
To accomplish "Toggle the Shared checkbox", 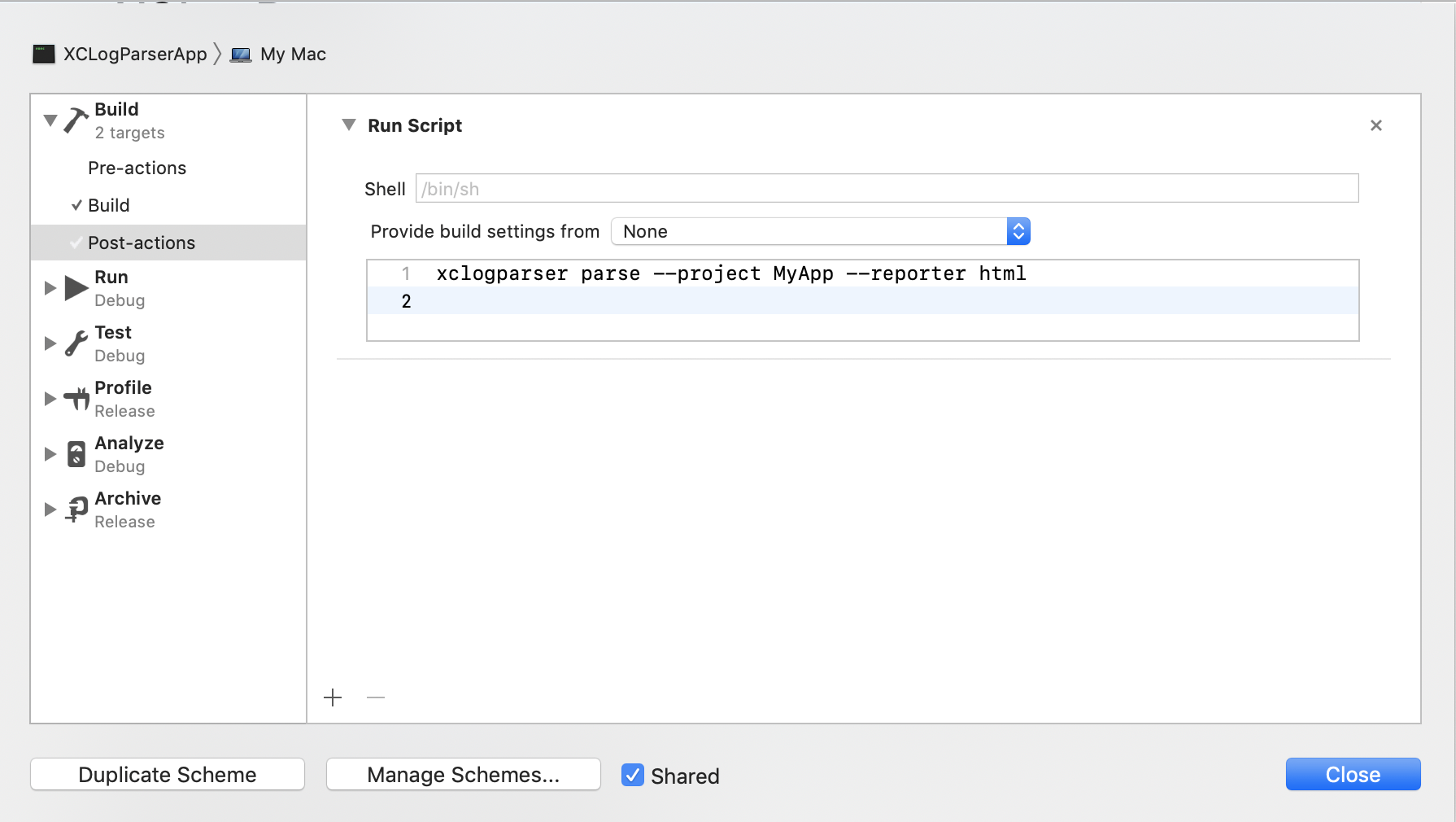I will pos(633,775).
